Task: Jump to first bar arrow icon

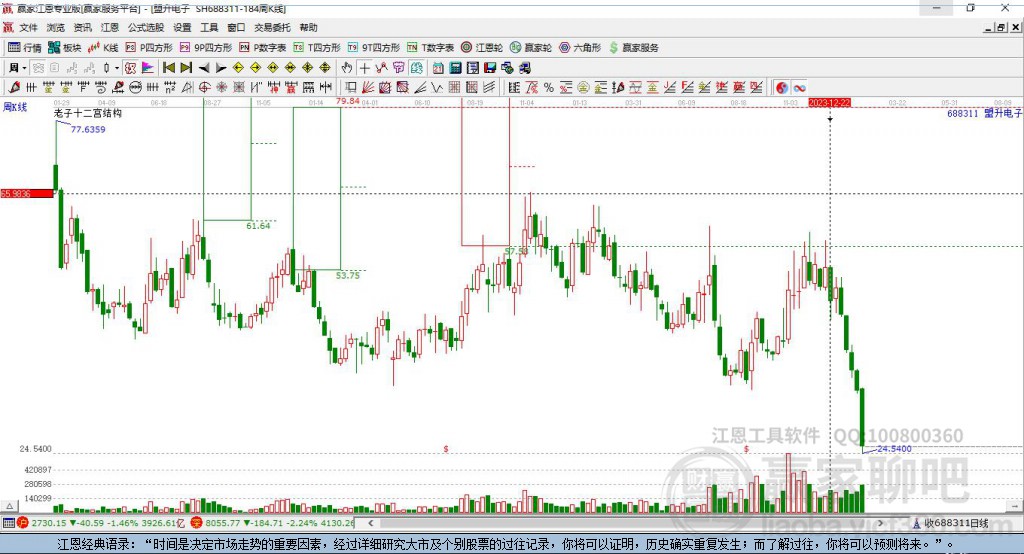Action: click(168, 68)
